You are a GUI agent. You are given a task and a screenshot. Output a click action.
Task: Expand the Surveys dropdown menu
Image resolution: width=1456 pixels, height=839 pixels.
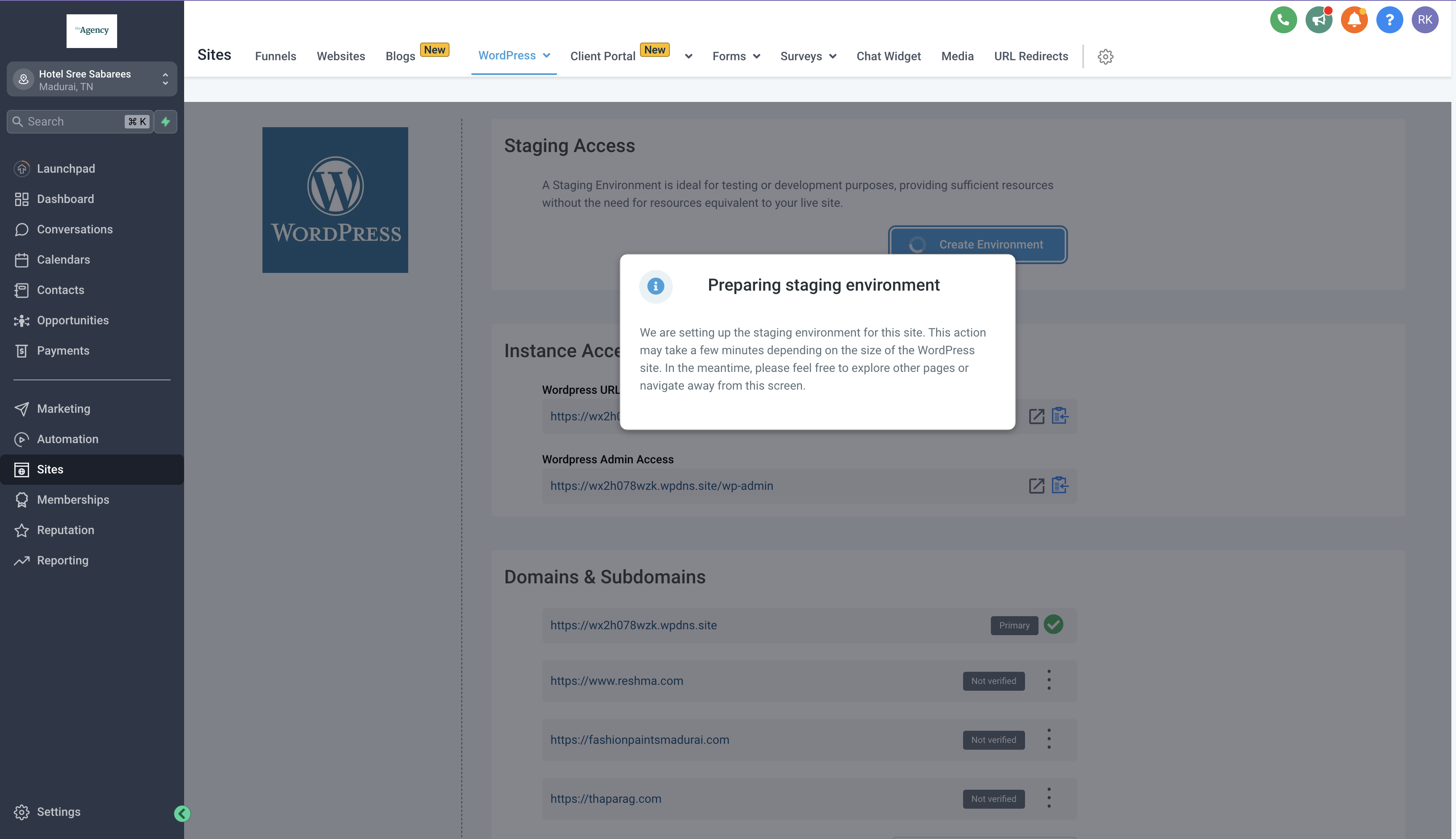tap(808, 56)
